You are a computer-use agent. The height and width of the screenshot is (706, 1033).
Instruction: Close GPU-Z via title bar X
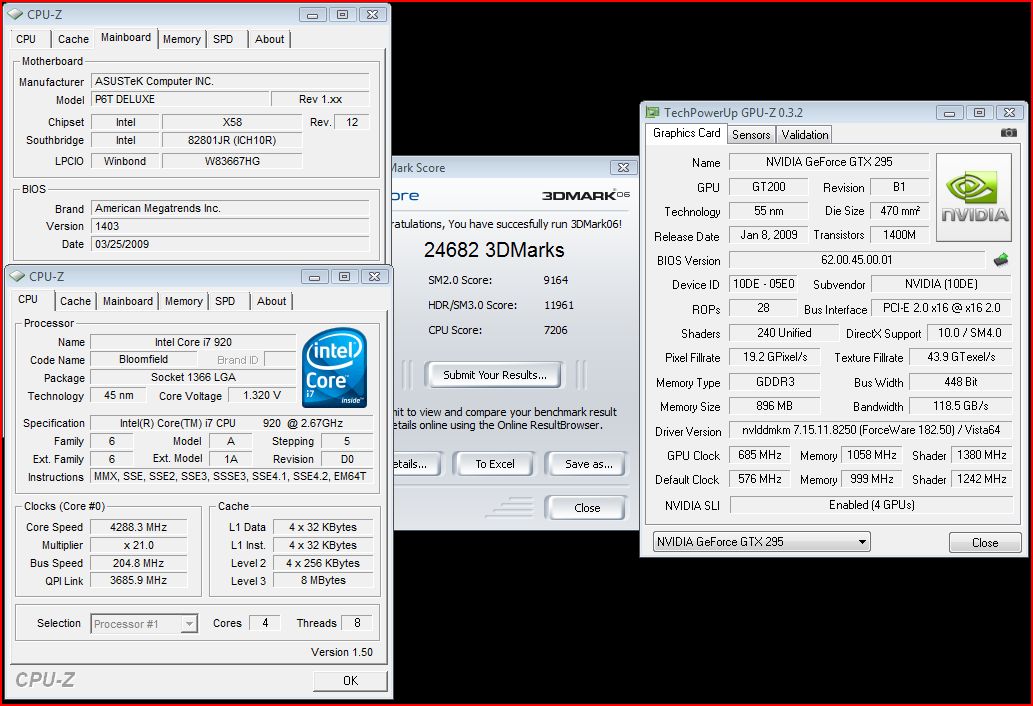1009,113
